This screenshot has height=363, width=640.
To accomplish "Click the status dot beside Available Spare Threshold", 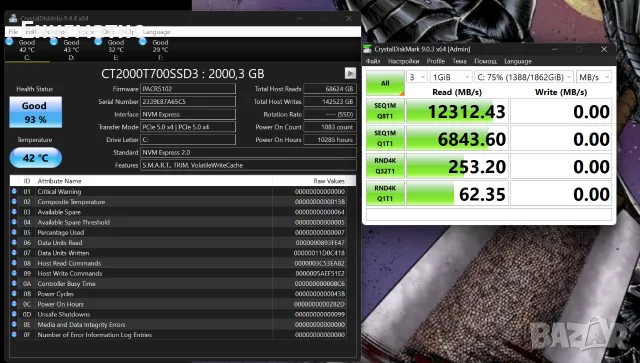I will pos(14,222).
